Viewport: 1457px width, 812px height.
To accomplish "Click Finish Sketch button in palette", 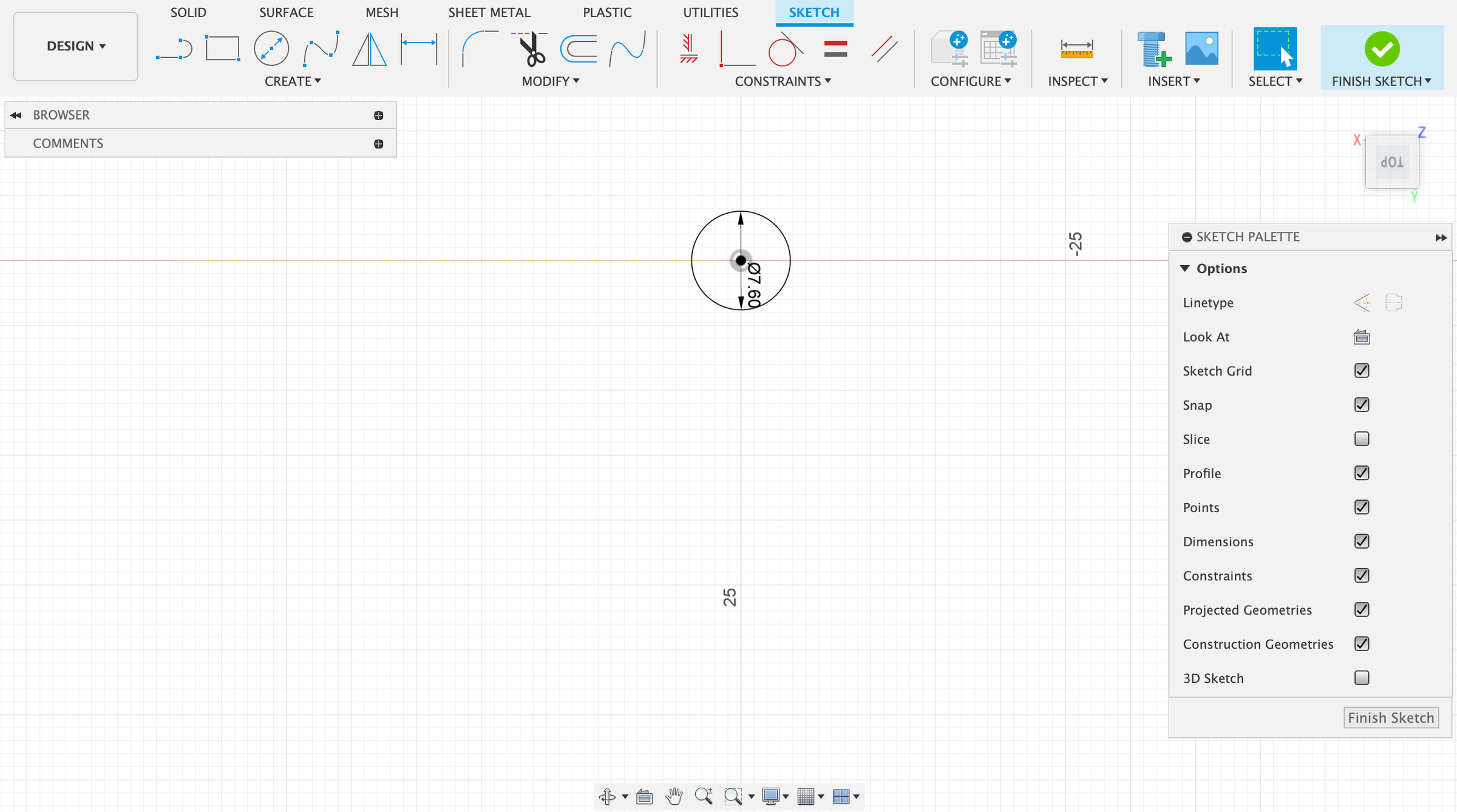I will click(1390, 717).
